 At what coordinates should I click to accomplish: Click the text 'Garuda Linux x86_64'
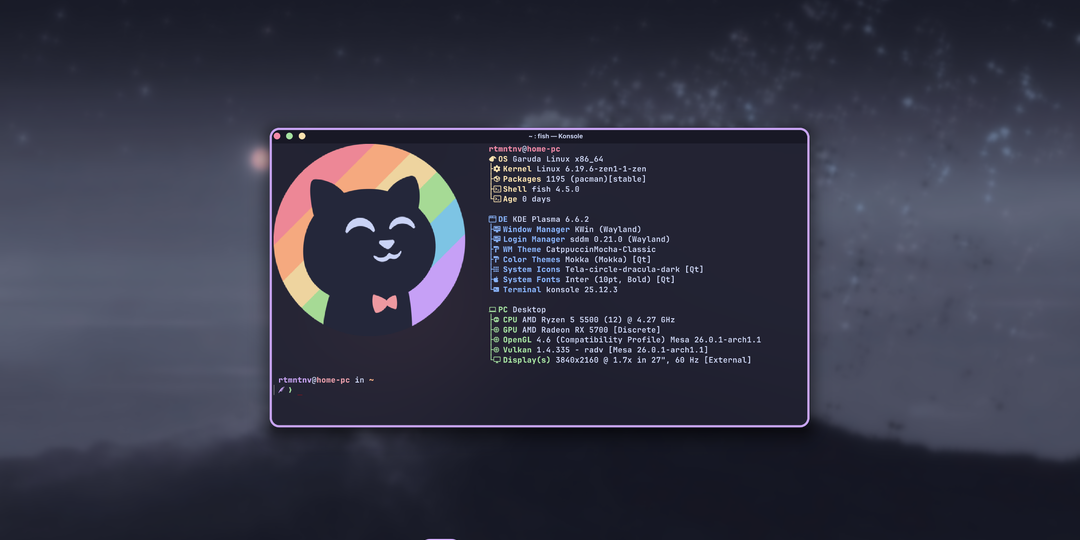558,159
